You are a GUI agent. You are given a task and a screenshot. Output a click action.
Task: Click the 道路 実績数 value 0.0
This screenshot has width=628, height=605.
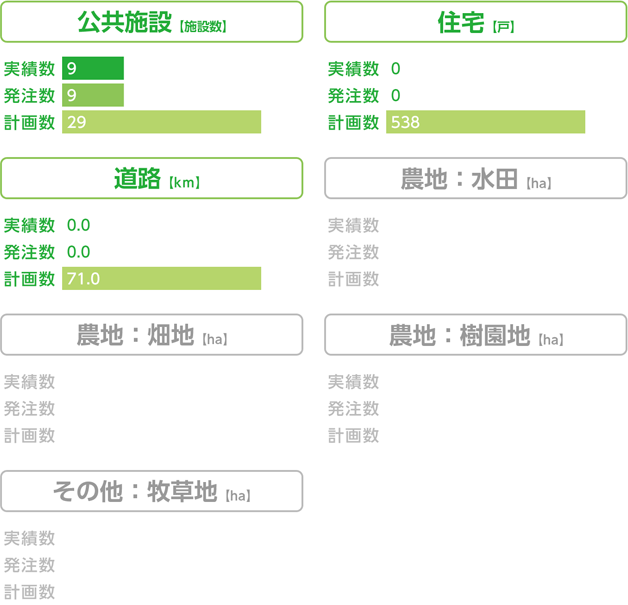tap(78, 225)
